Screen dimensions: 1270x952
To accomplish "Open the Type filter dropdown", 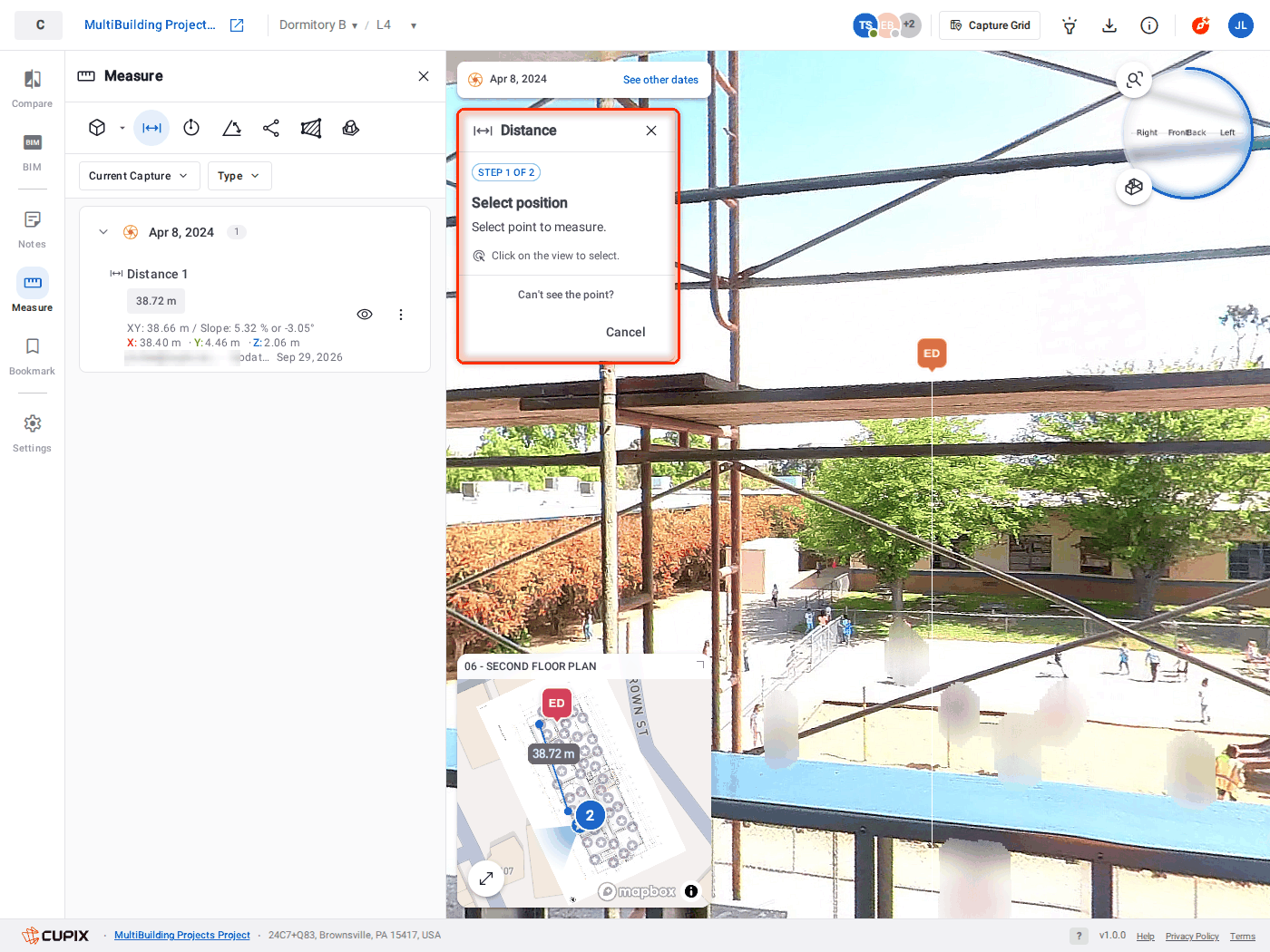I will click(x=239, y=176).
